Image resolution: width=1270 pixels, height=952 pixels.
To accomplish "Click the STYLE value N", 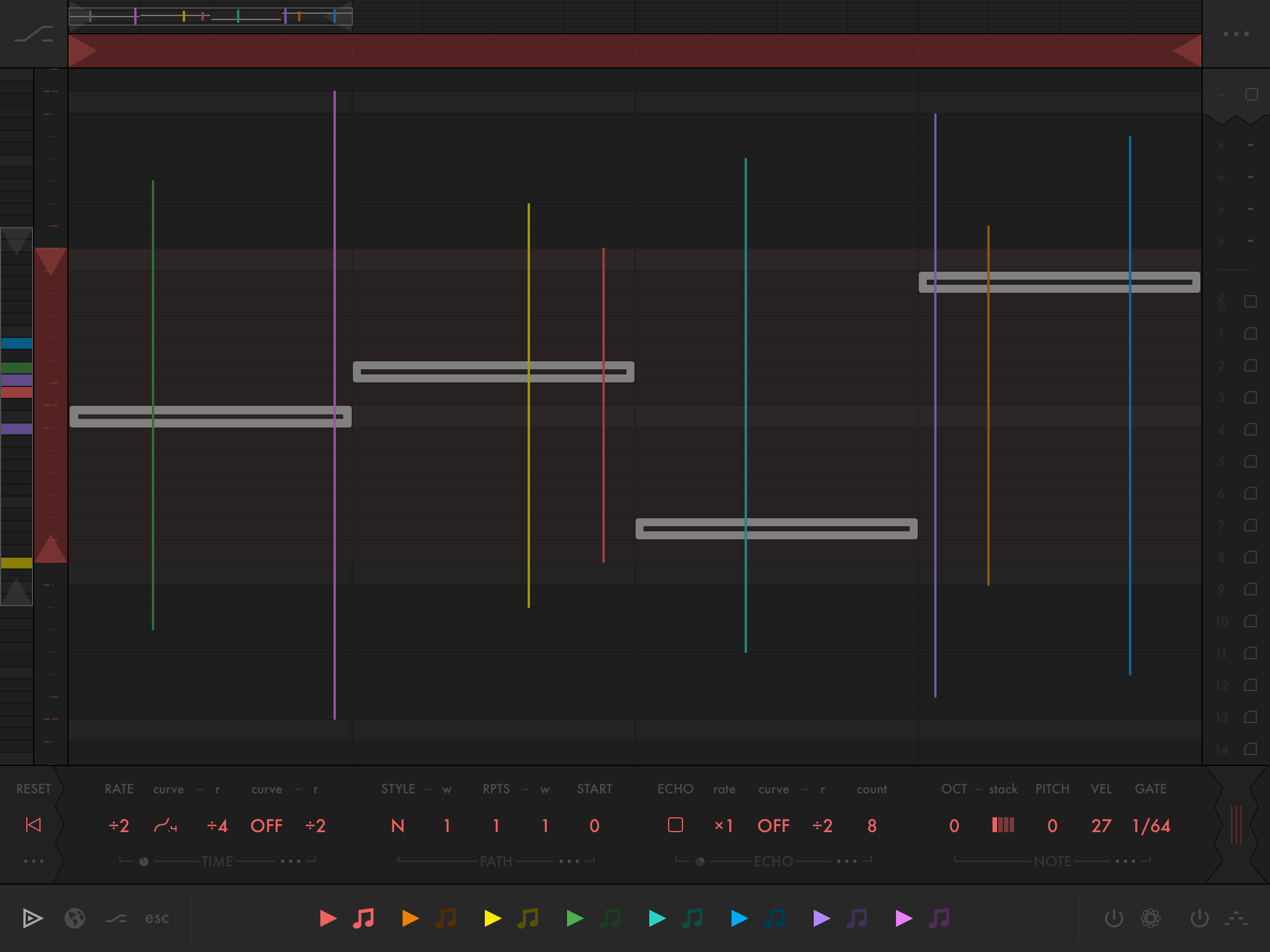I will 397,826.
